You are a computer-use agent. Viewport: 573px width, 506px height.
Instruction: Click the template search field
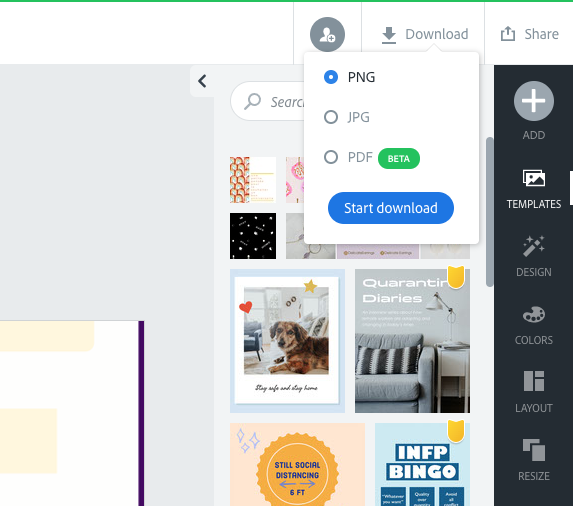268,101
